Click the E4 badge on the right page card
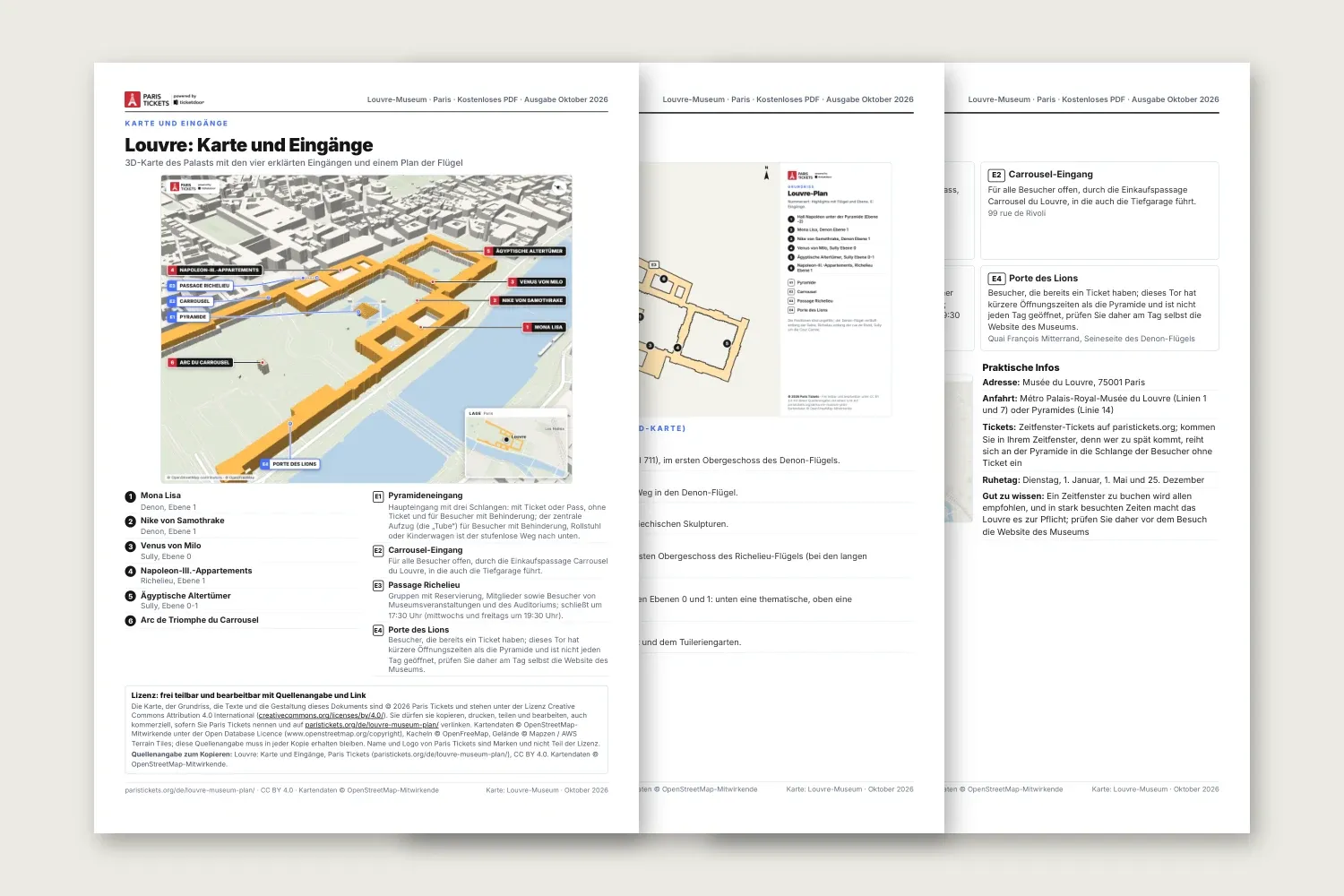 pyautogui.click(x=996, y=279)
